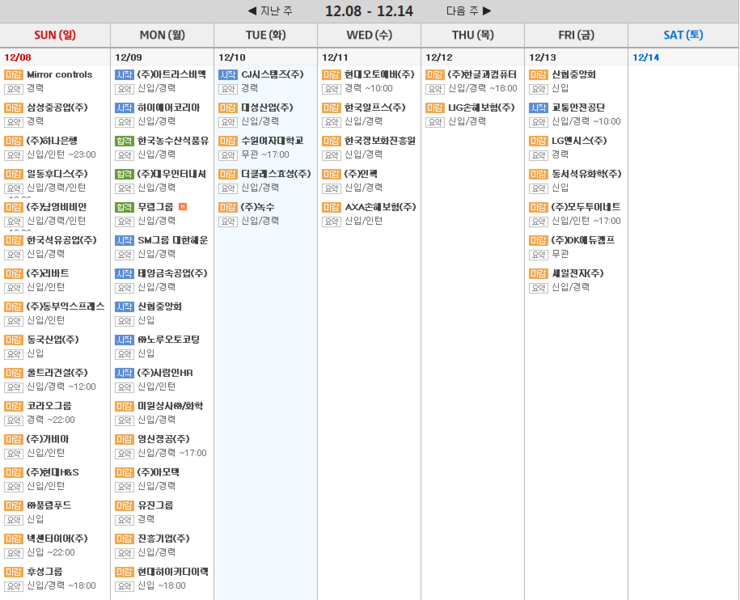Open the 영신정공(주) posting
Image resolution: width=740 pixels, height=600 pixels.
(163, 439)
